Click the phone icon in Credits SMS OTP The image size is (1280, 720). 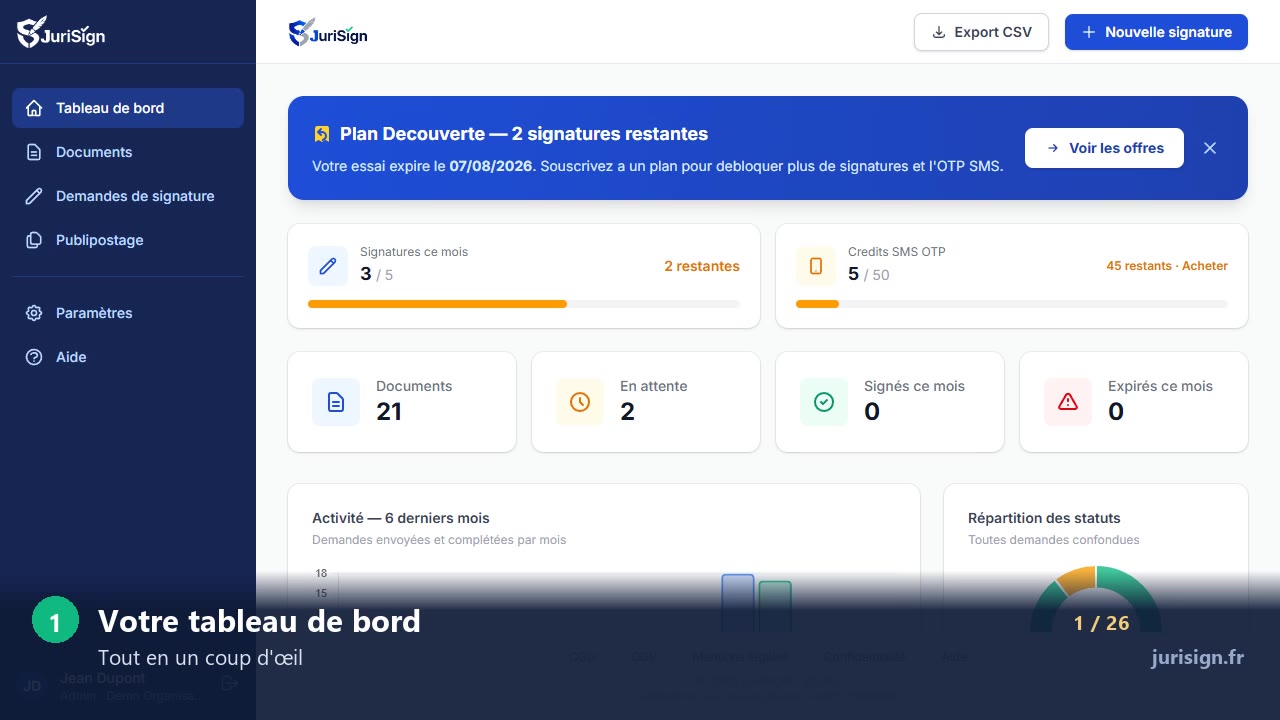[816, 266]
